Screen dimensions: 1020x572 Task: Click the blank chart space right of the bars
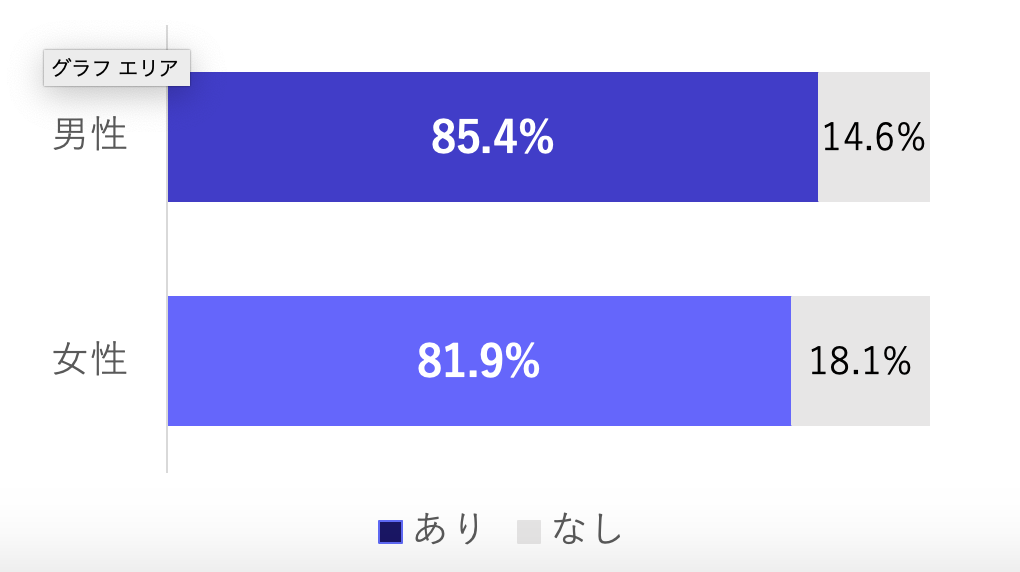pos(974,249)
